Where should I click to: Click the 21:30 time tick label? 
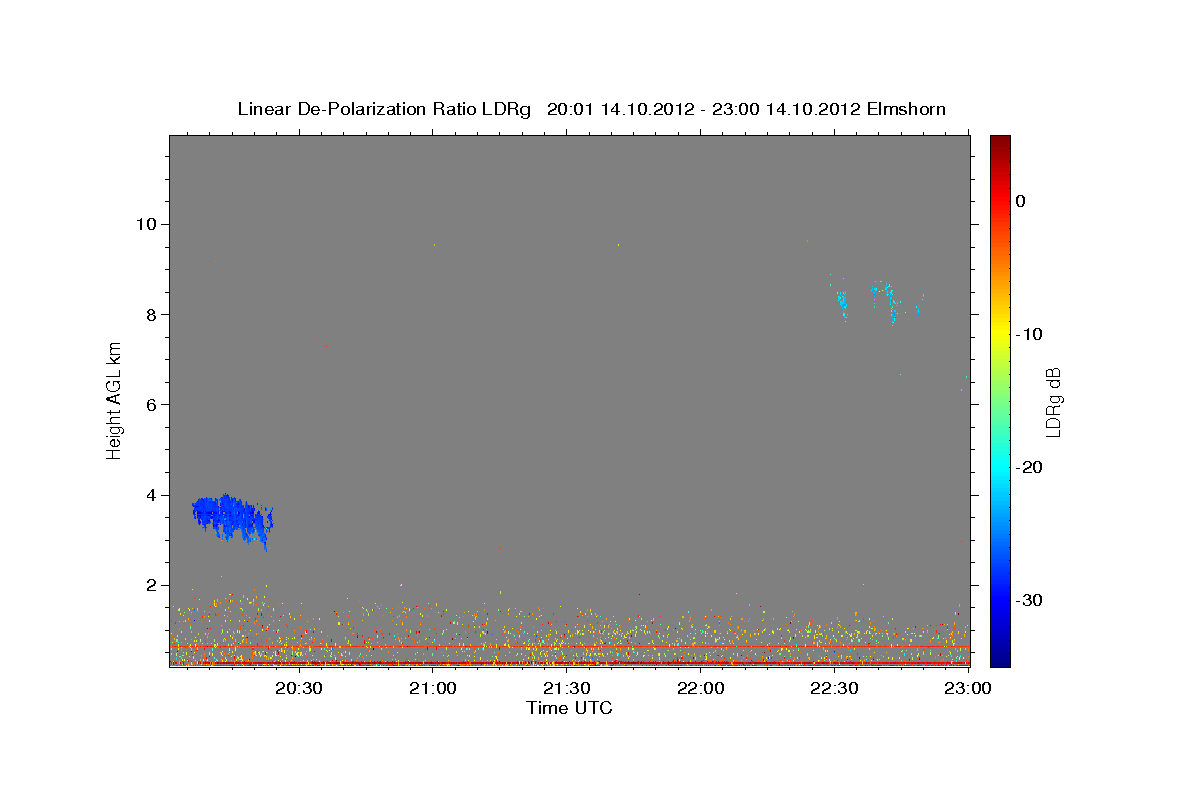[566, 689]
